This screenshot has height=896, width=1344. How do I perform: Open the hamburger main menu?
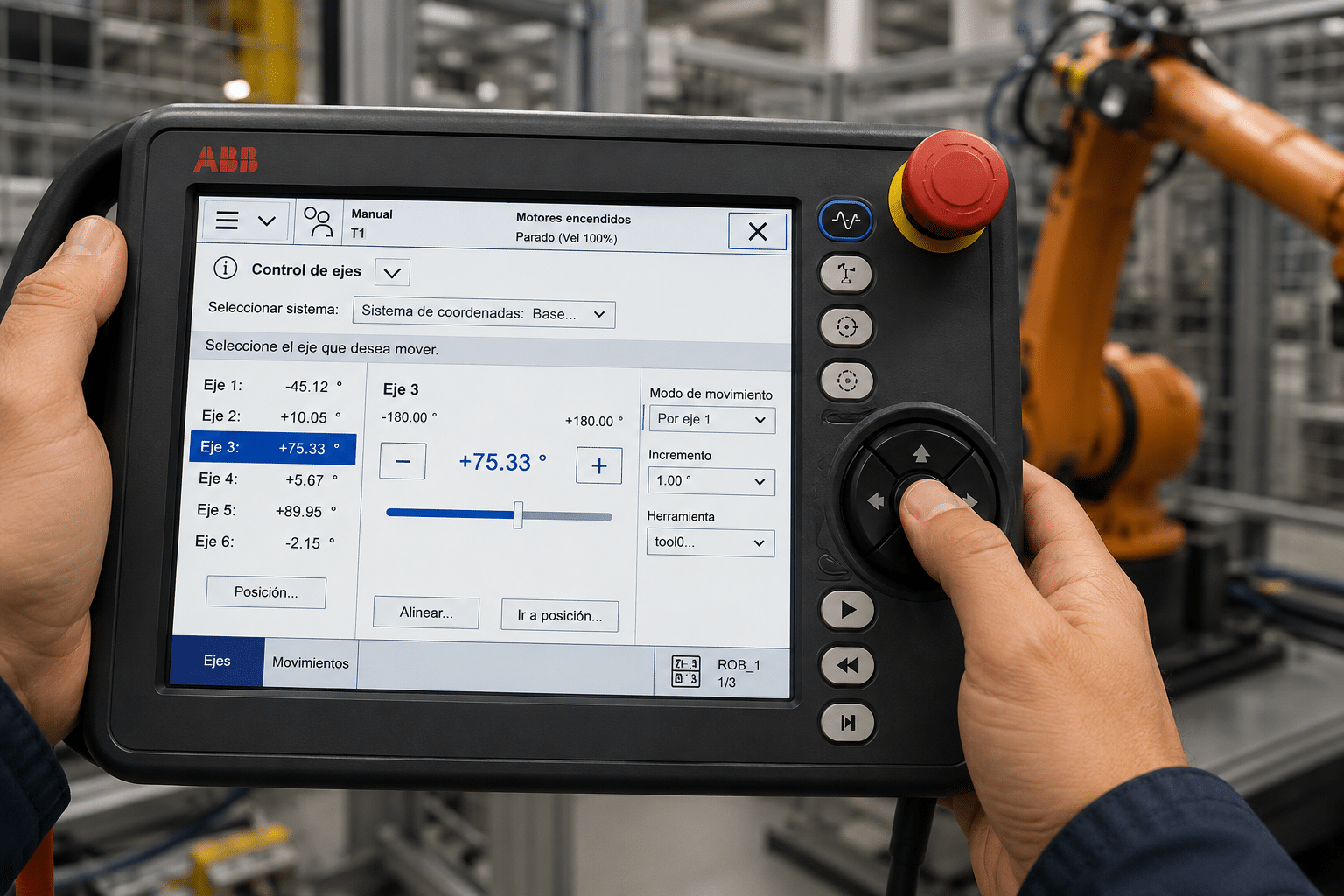[227, 220]
